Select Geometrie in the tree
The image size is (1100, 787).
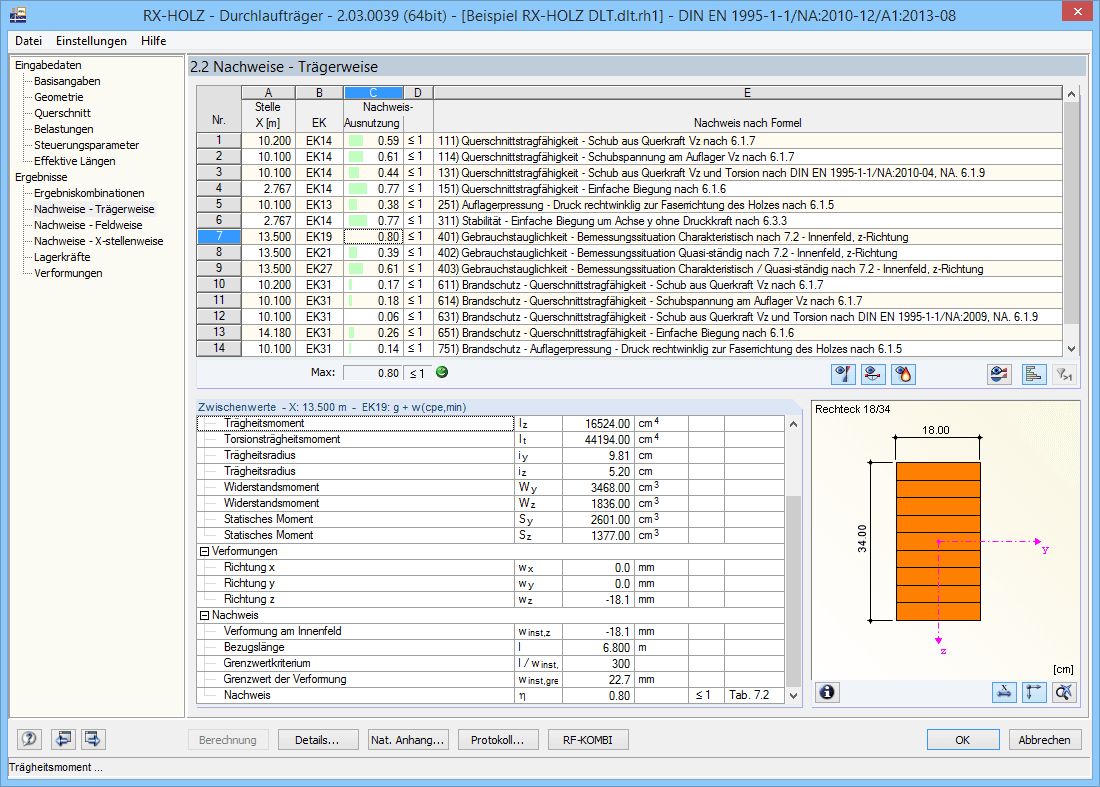pyautogui.click(x=58, y=97)
